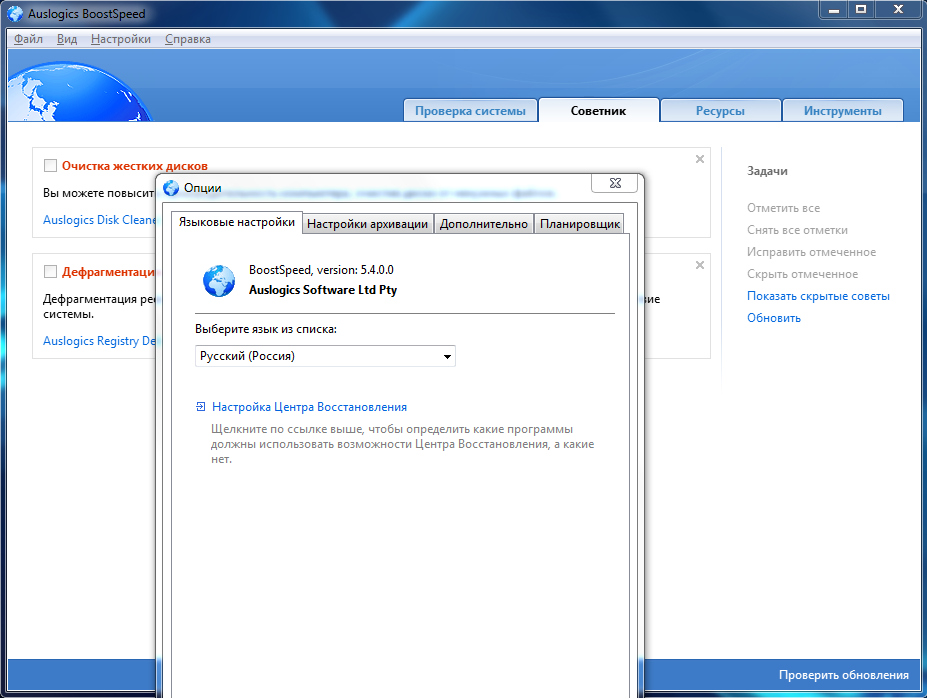
Task: Click Исправить отмеченное task
Action: click(811, 252)
